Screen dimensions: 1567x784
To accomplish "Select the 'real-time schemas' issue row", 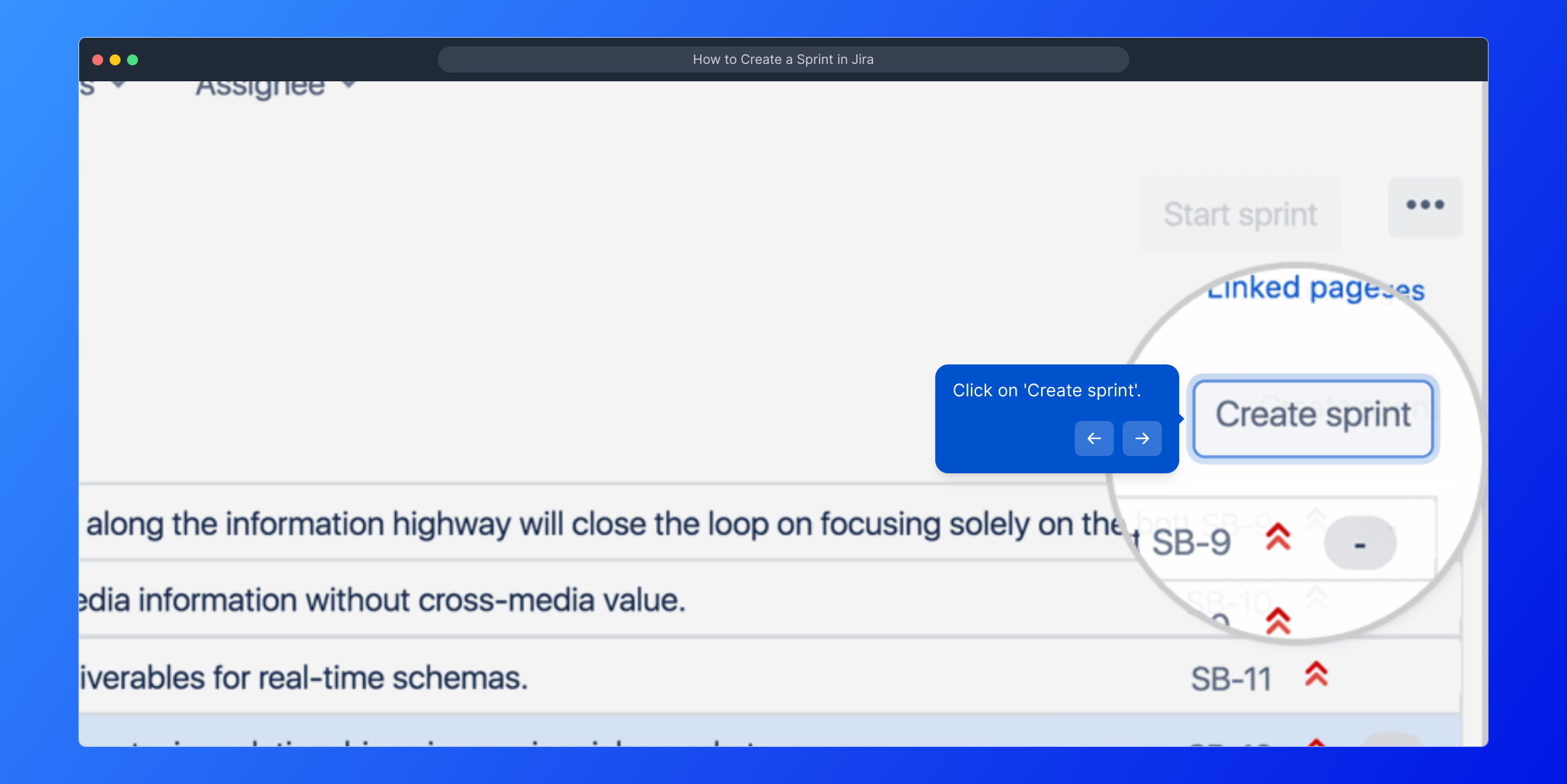I will (x=305, y=678).
